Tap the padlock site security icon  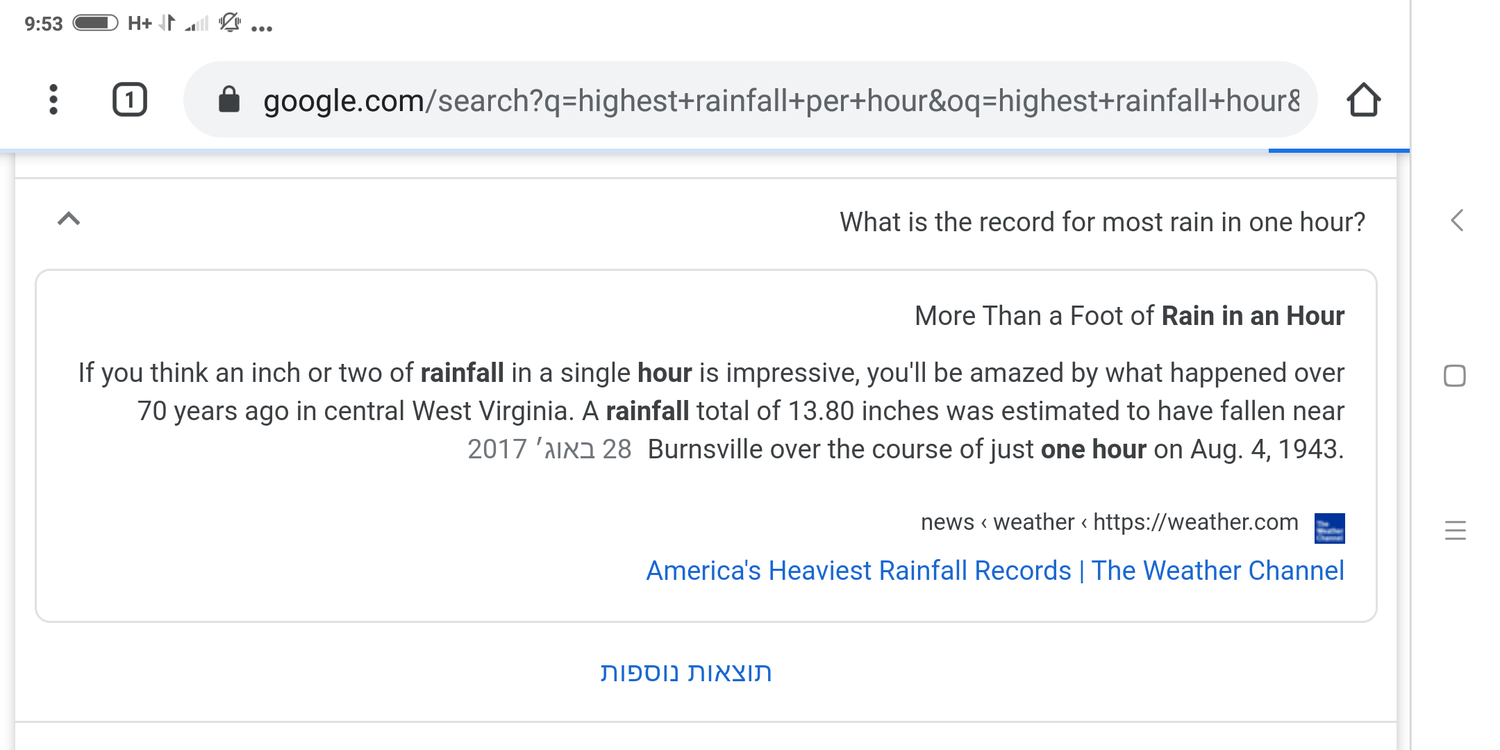pyautogui.click(x=229, y=100)
